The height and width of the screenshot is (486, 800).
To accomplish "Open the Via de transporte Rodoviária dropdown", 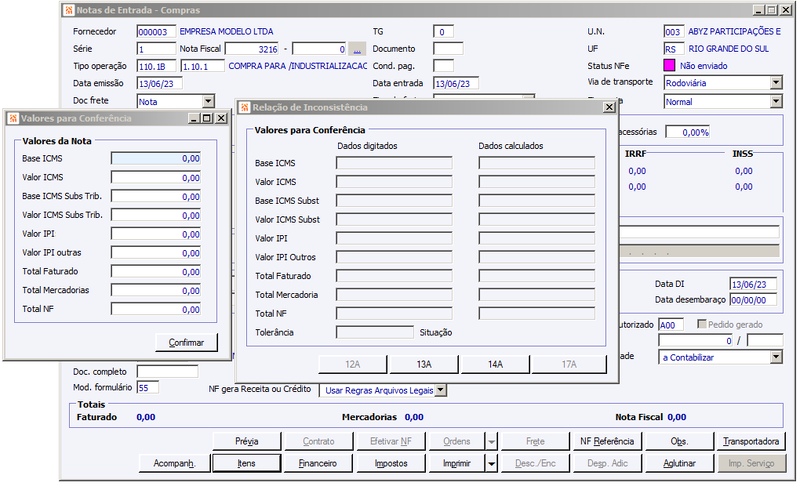I will 776,83.
